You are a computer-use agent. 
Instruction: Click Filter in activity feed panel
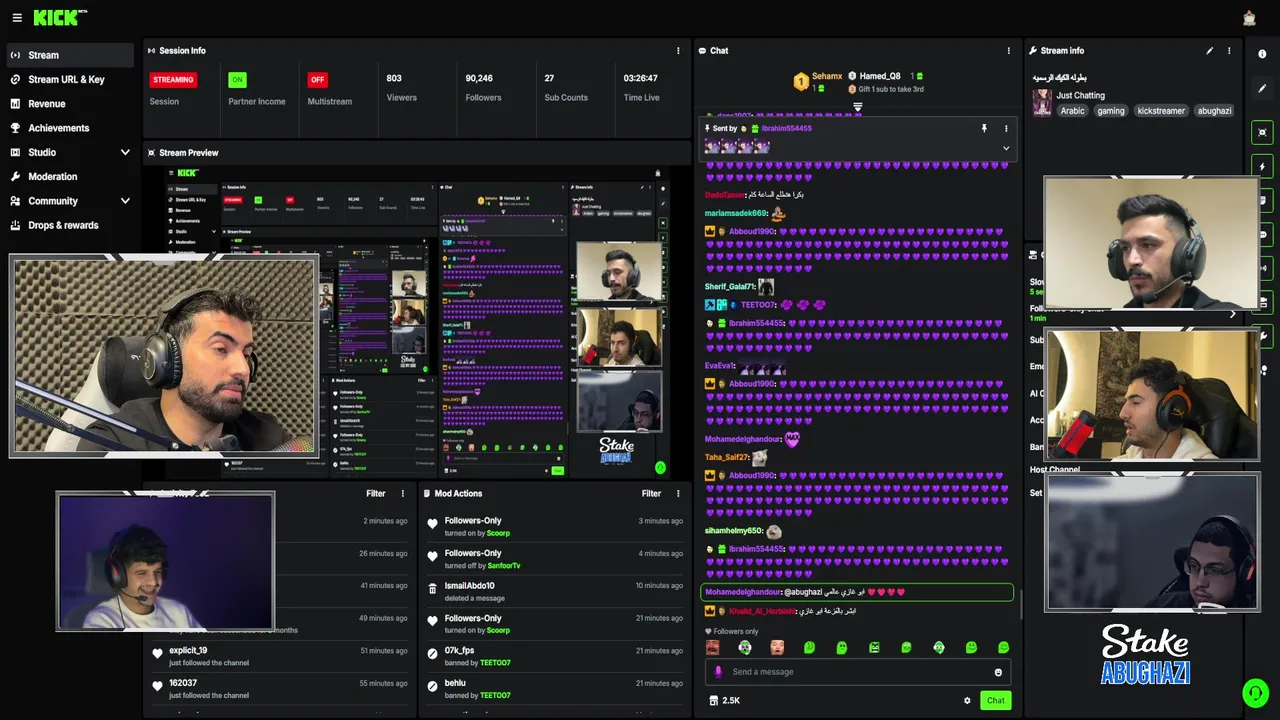click(376, 494)
